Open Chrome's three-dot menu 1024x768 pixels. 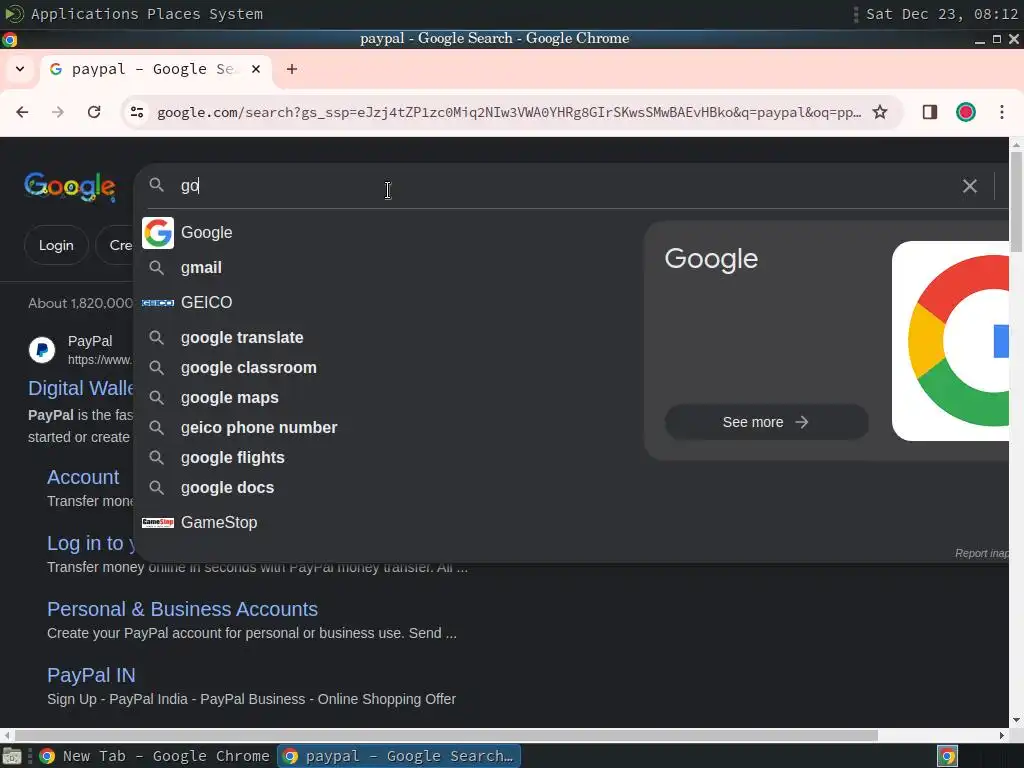coord(1002,112)
